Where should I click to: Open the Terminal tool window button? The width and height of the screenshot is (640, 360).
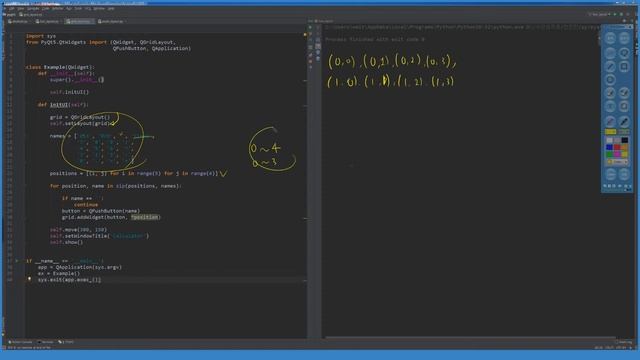click(x=46, y=342)
